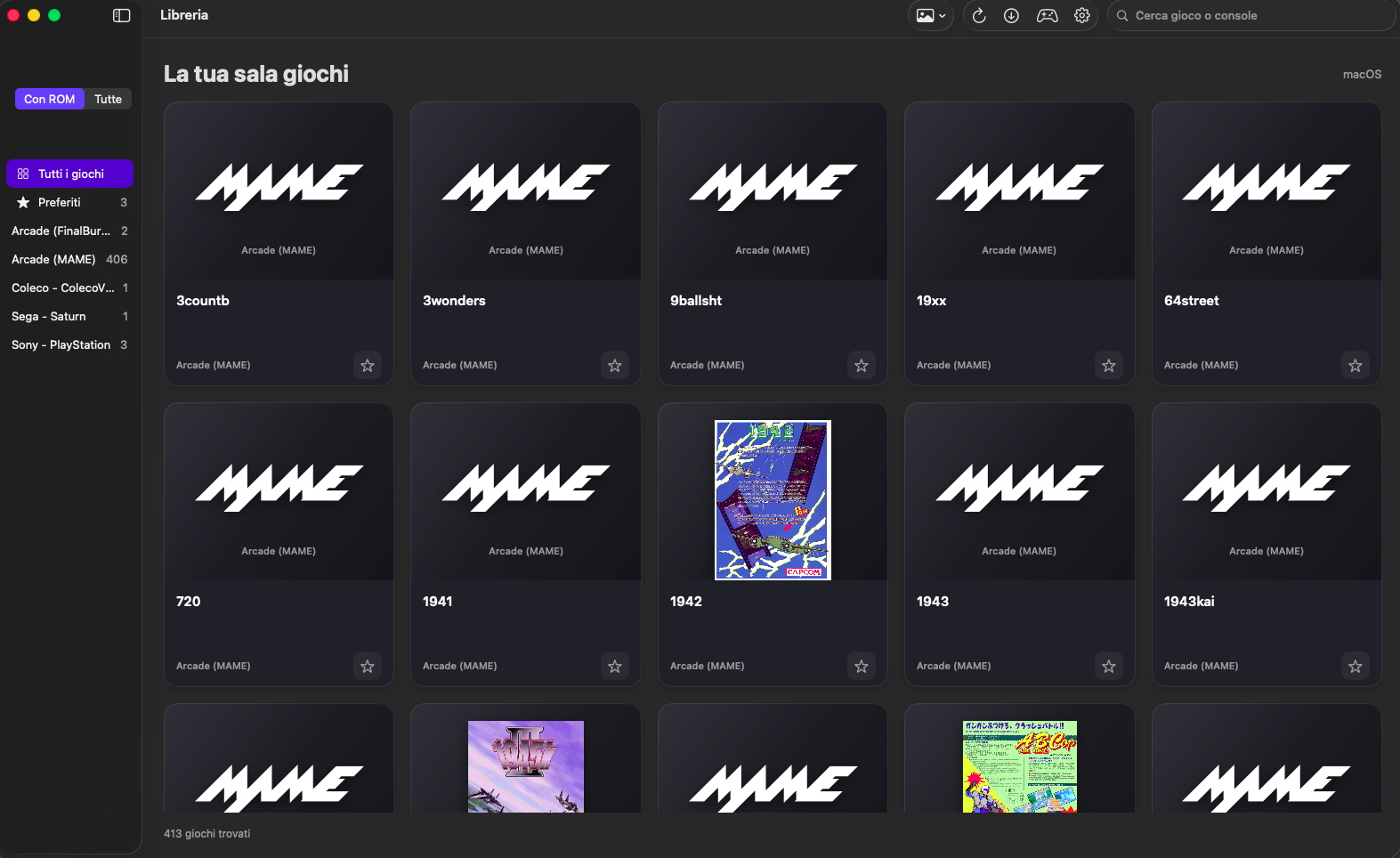
Task: Select Tutti i giochi in sidebar
Action: click(69, 174)
